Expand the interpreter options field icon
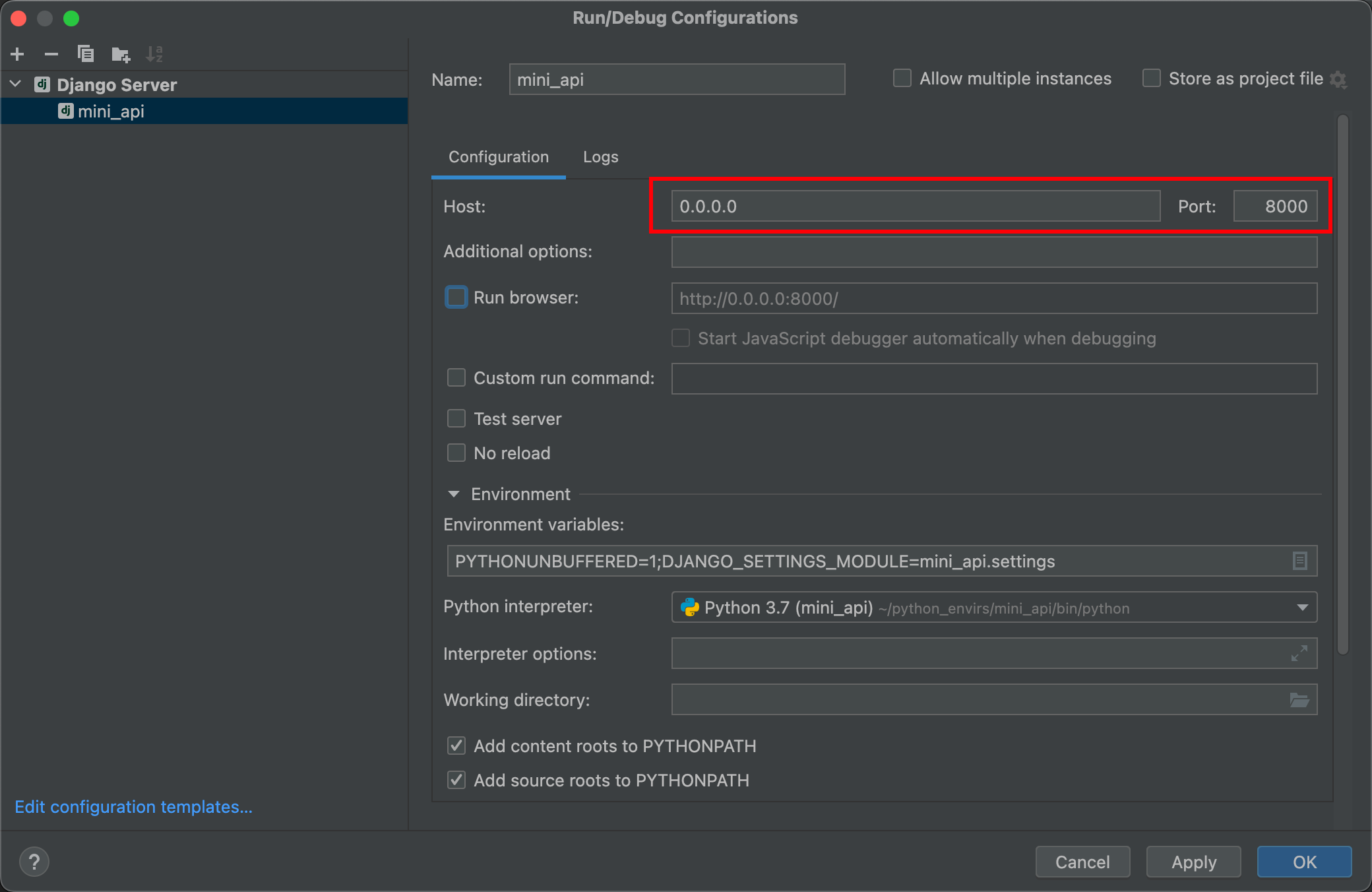Viewport: 1372px width, 892px height. click(1299, 653)
